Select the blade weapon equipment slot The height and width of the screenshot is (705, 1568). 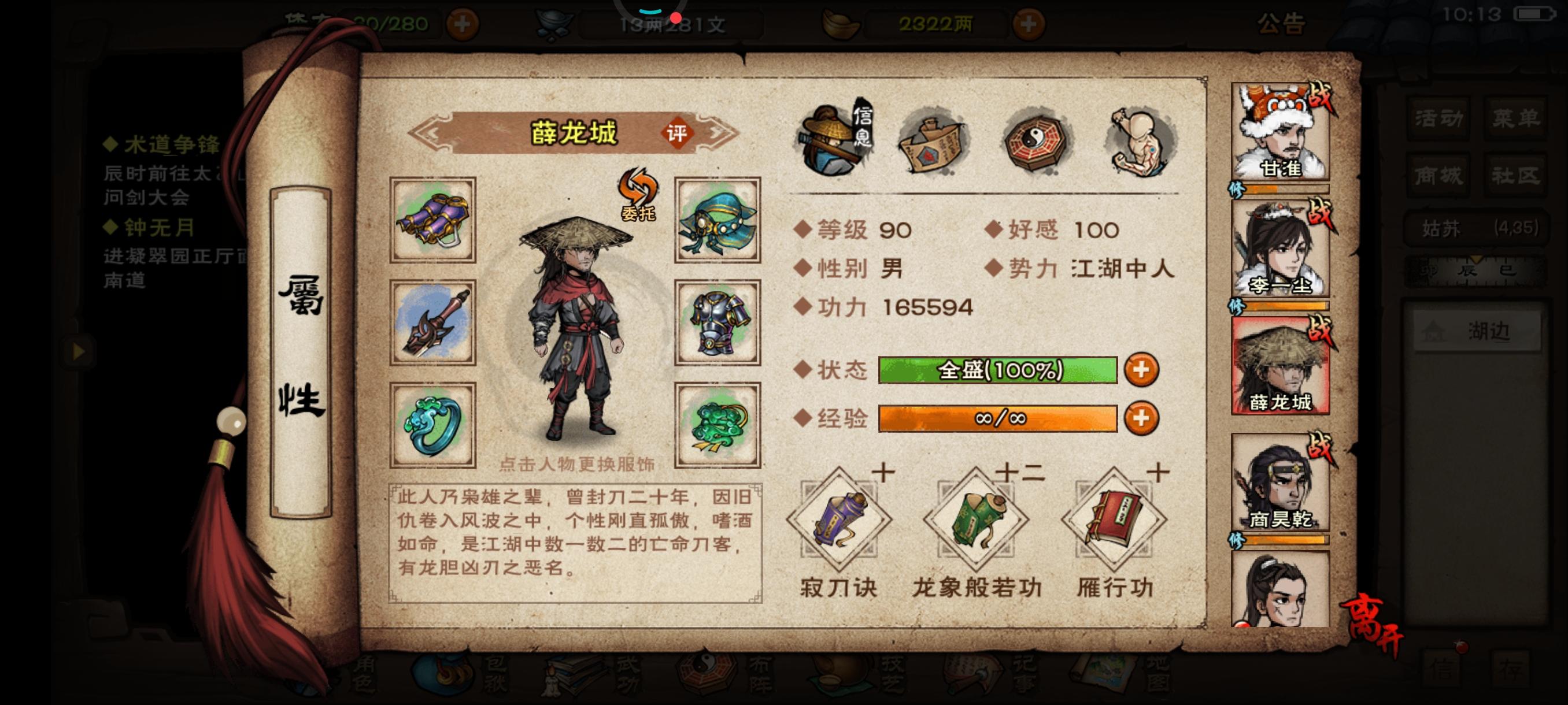(433, 322)
